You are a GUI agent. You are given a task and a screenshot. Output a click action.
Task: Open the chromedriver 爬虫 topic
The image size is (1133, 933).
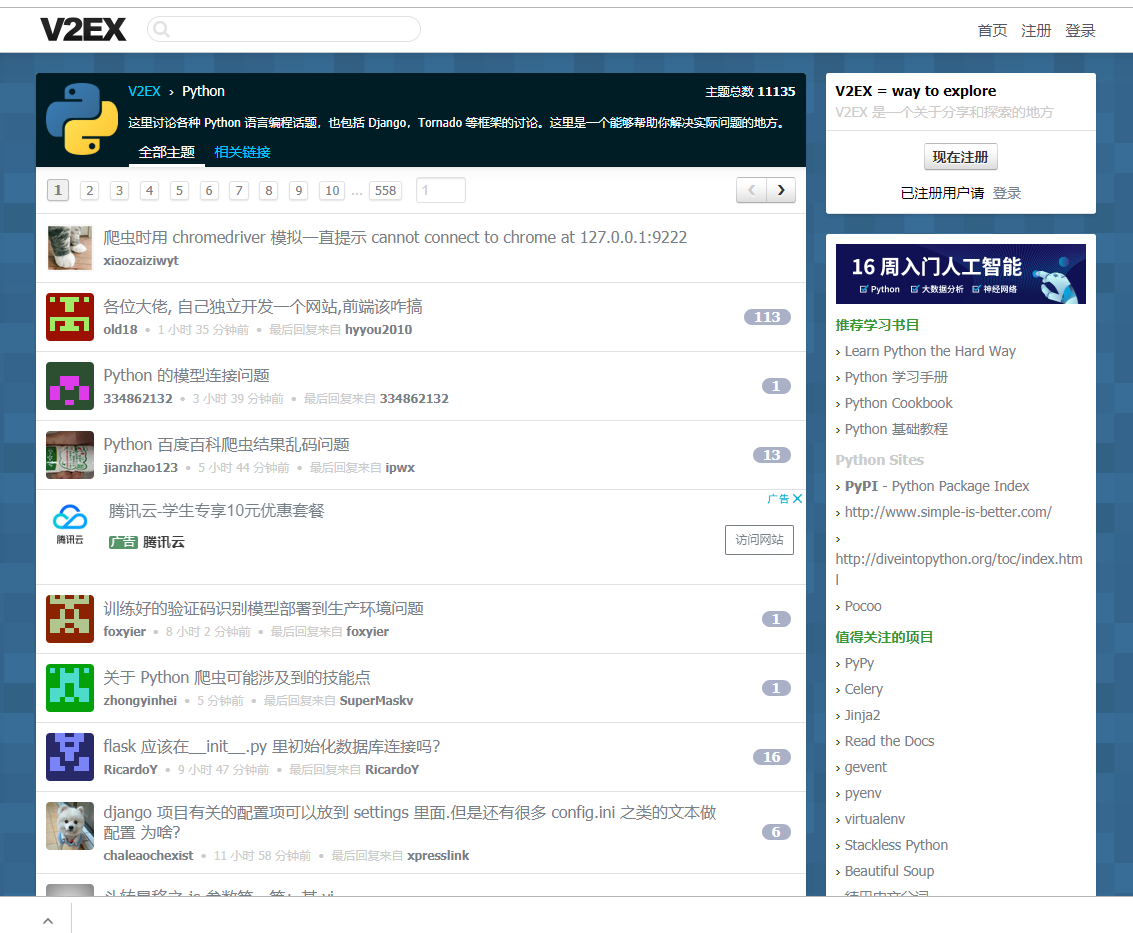[395, 237]
